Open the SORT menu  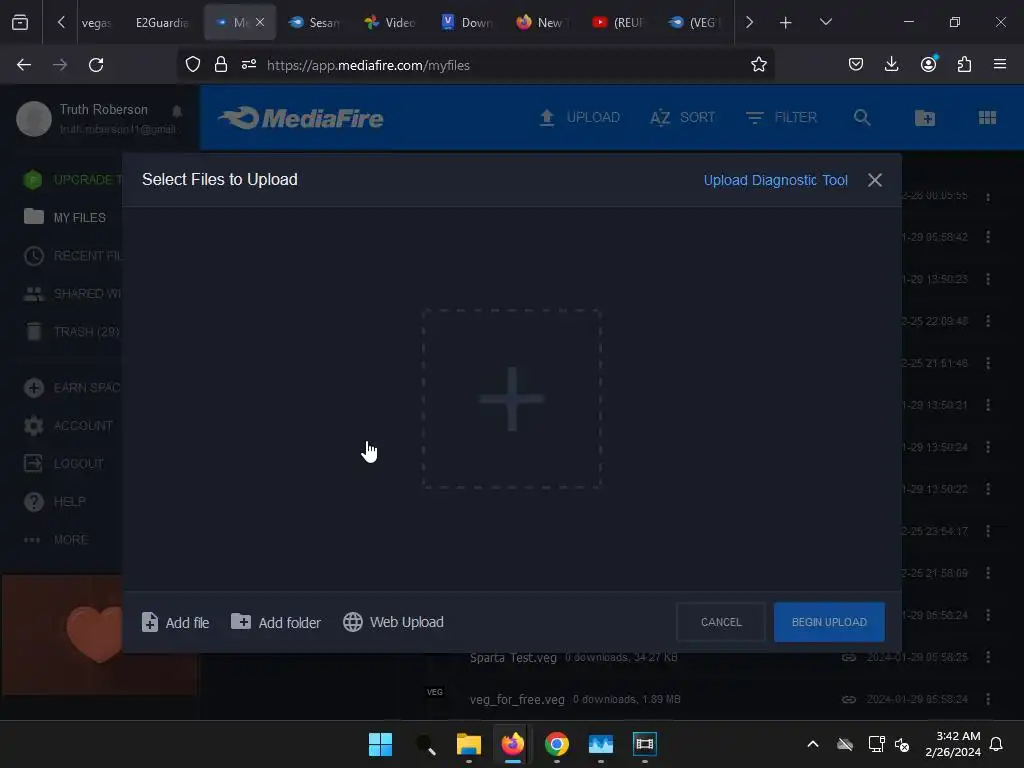point(682,118)
